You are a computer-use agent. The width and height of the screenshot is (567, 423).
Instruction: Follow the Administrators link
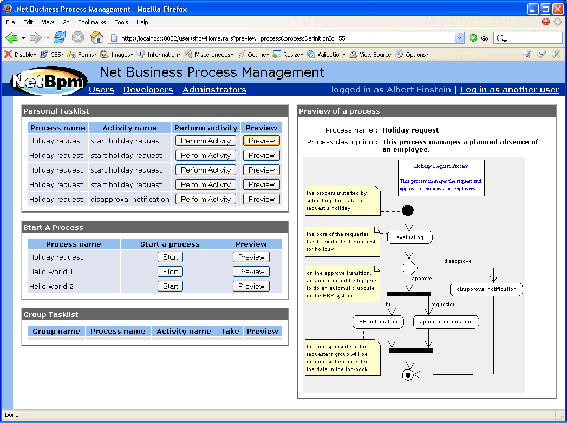pos(214,90)
